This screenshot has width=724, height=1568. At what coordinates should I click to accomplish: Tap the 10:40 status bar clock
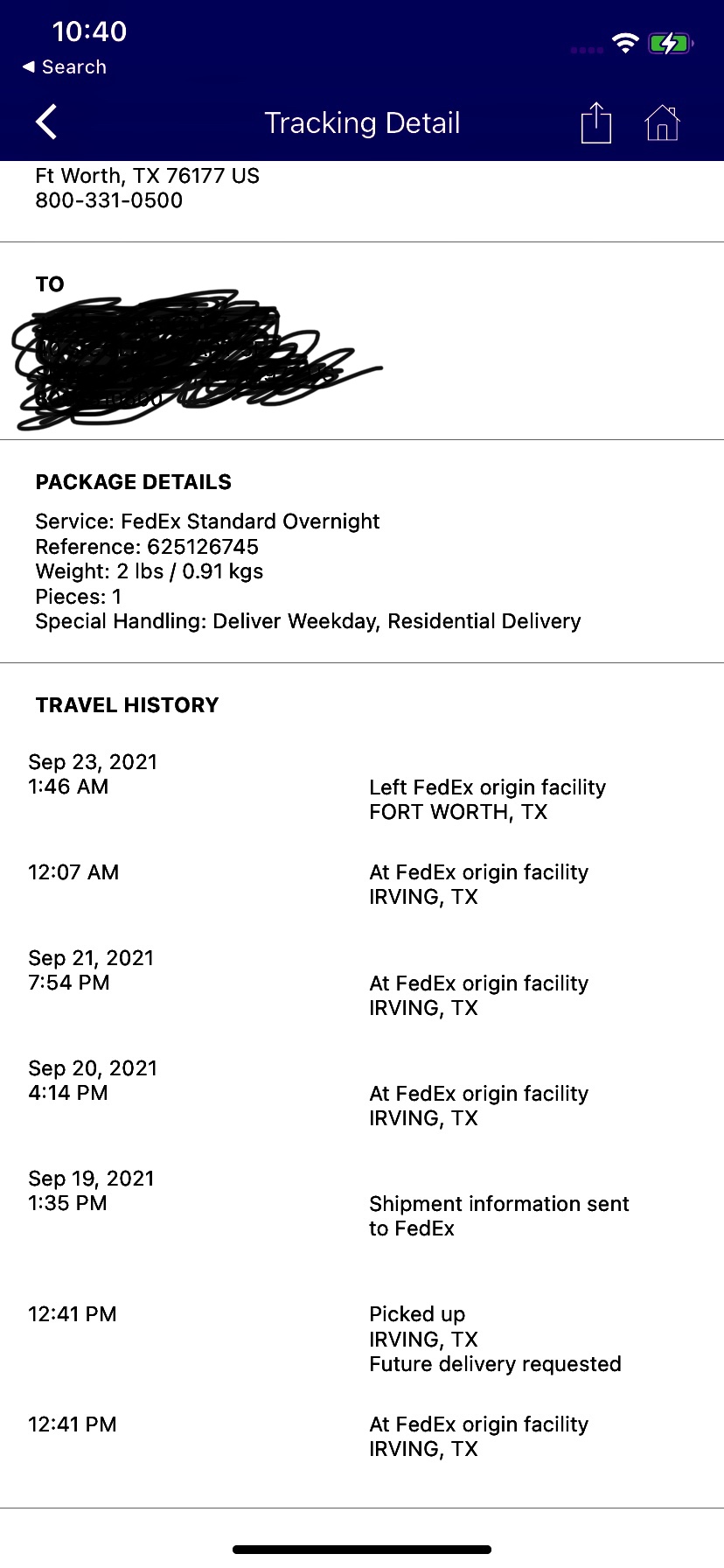coord(89,31)
